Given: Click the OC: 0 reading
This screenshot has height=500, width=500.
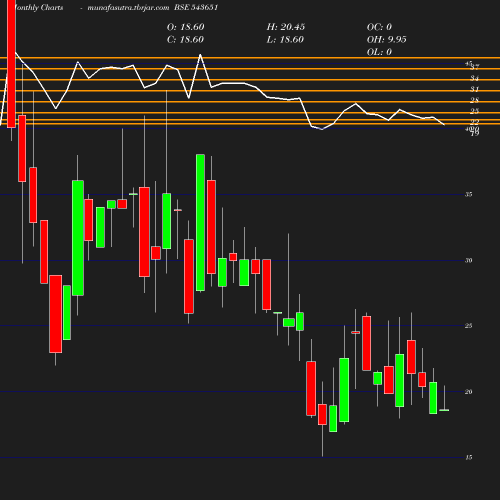Looking at the screenshot, I should [x=379, y=27].
